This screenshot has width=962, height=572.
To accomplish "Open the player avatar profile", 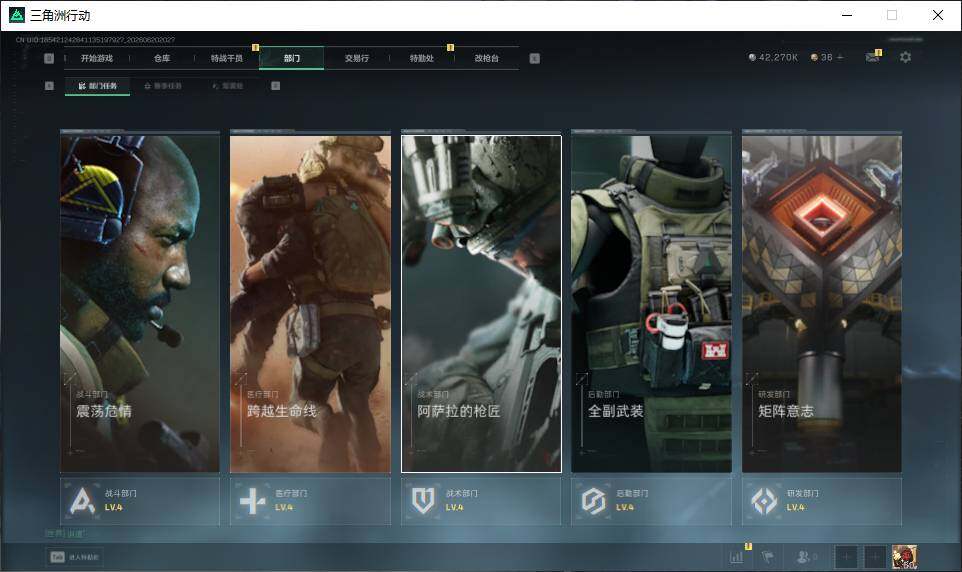I will coord(905,557).
